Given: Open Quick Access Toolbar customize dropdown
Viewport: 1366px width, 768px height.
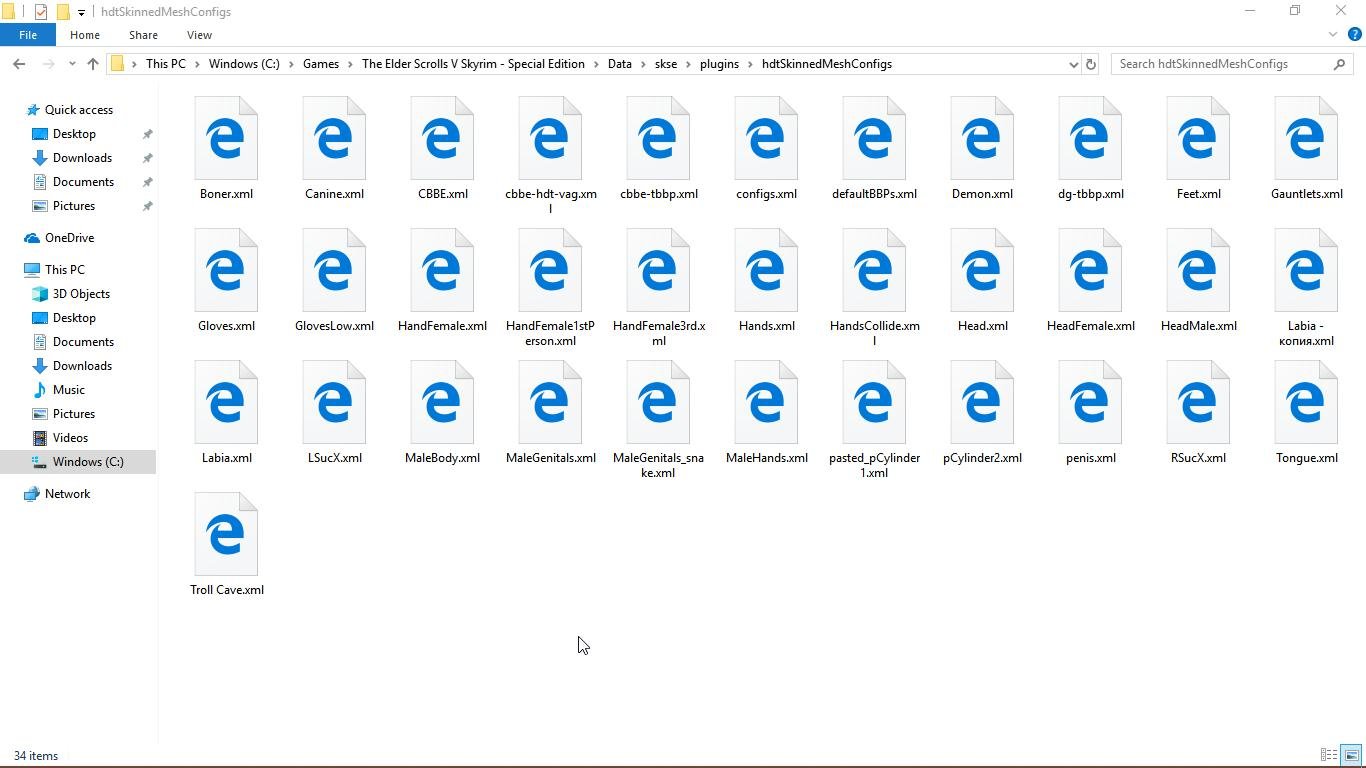Looking at the screenshot, I should (x=81, y=12).
